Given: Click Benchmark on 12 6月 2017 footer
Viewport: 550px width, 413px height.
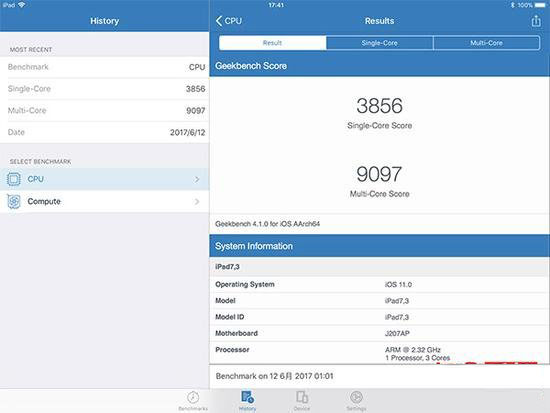Looking at the screenshot, I should click(x=274, y=376).
